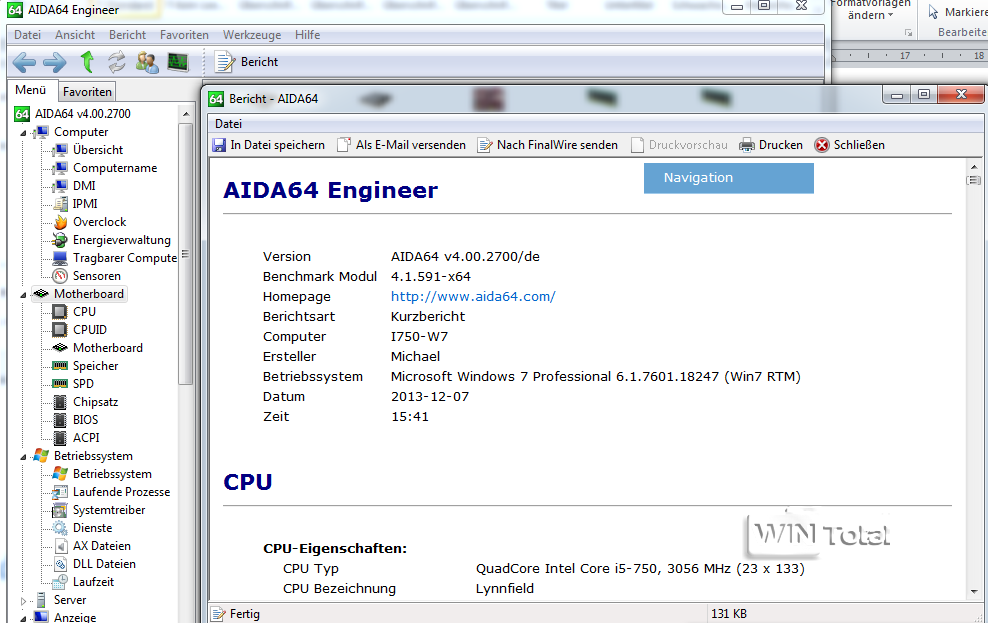Select the Energieverwaltung icon
The width and height of the screenshot is (988, 623).
tap(60, 240)
